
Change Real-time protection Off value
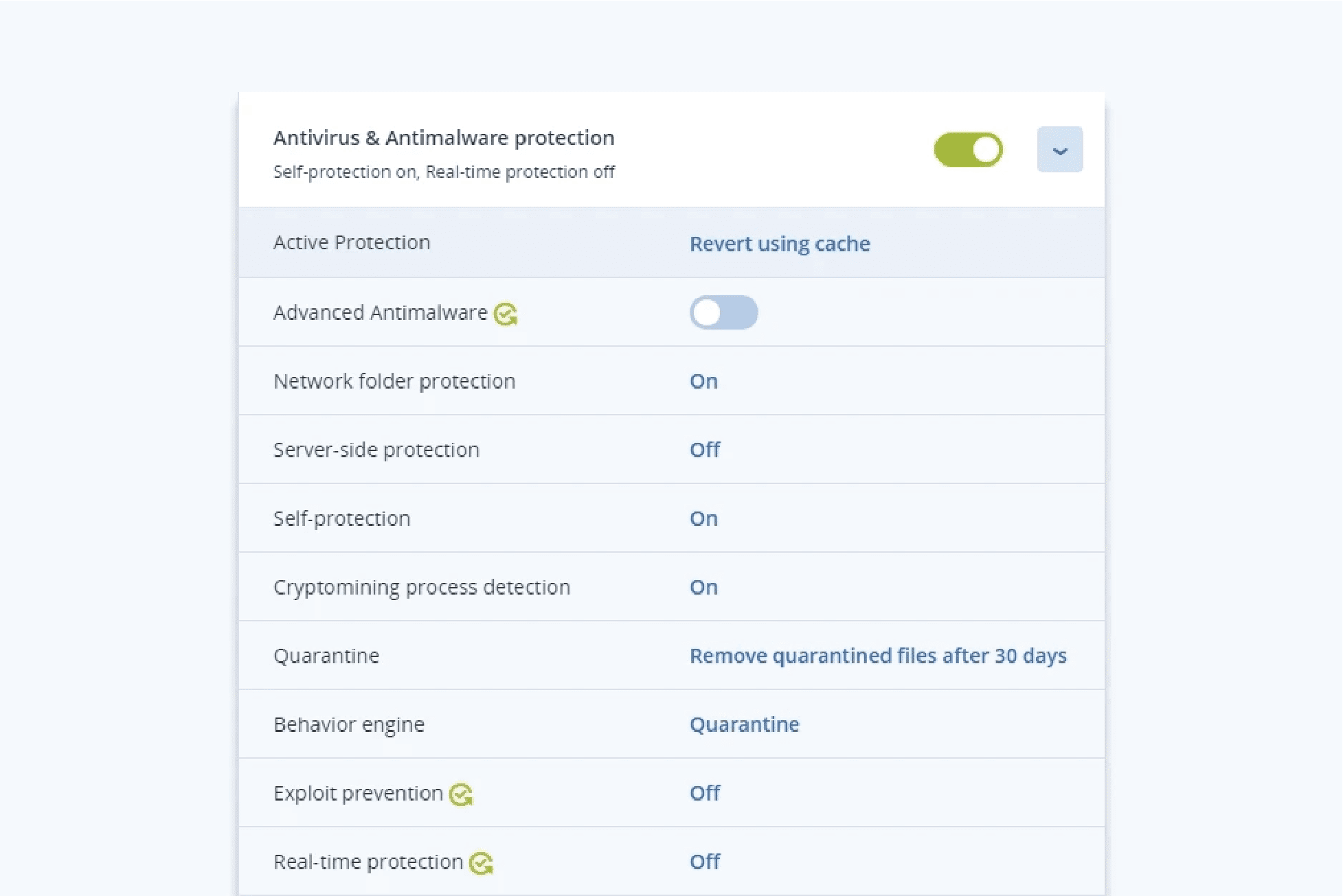pos(705,862)
